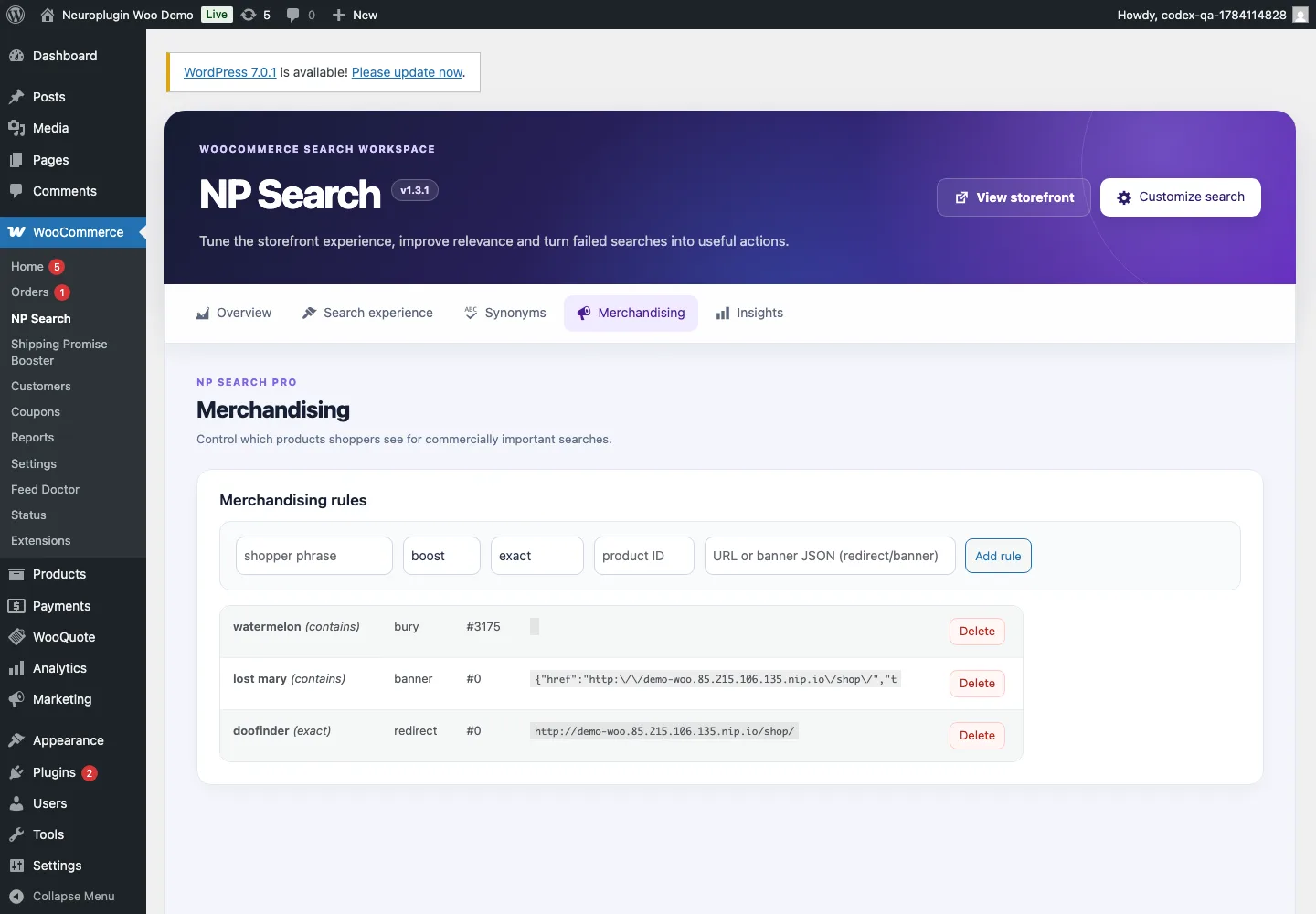Viewport: 1316px width, 914px height.
Task: Open WooCommerce Home submenu item
Action: [x=27, y=267]
